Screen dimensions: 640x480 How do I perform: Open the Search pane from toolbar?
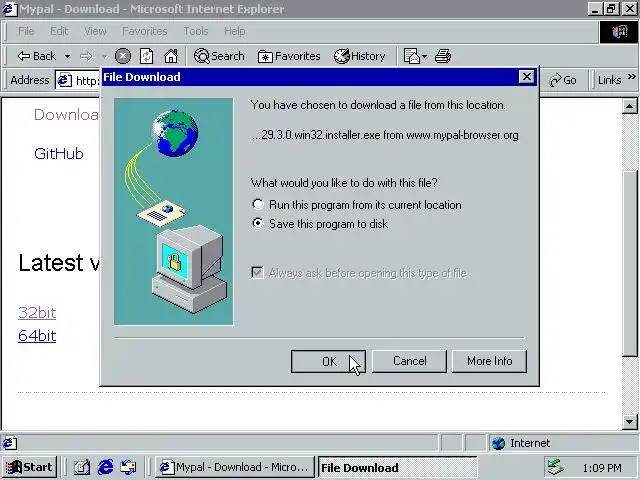pos(219,56)
